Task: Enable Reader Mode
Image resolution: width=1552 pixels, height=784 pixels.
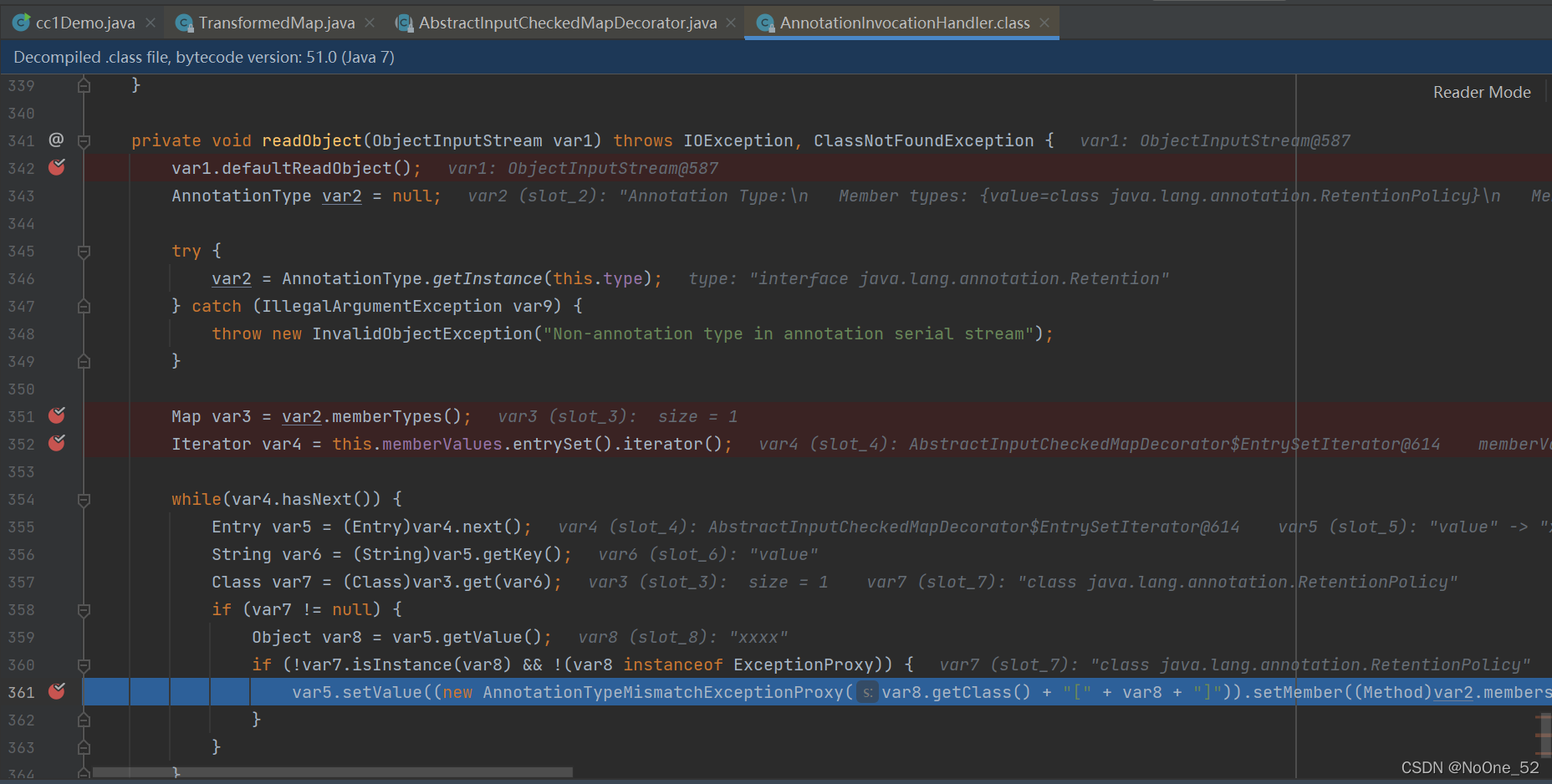Action: click(1482, 92)
